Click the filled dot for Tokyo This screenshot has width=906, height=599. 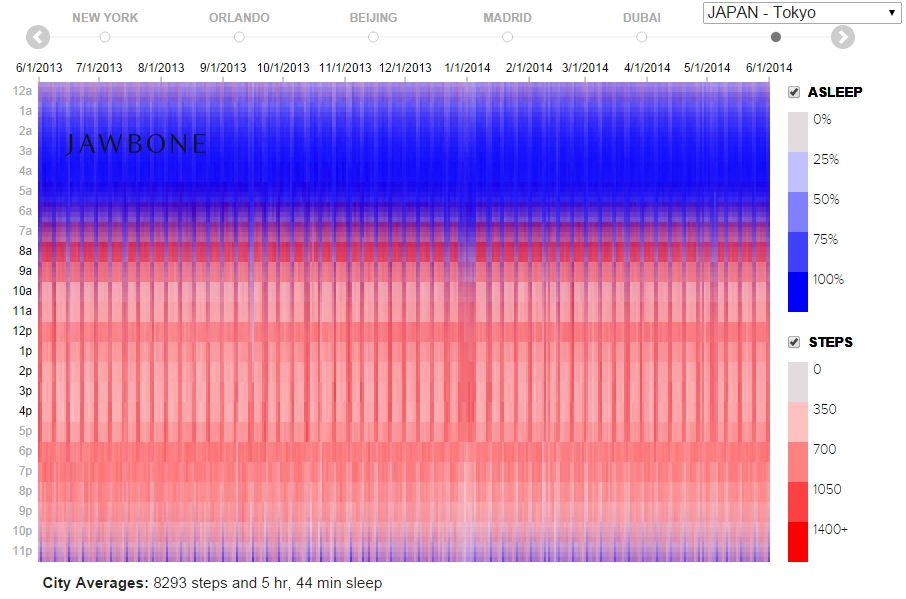coord(775,37)
